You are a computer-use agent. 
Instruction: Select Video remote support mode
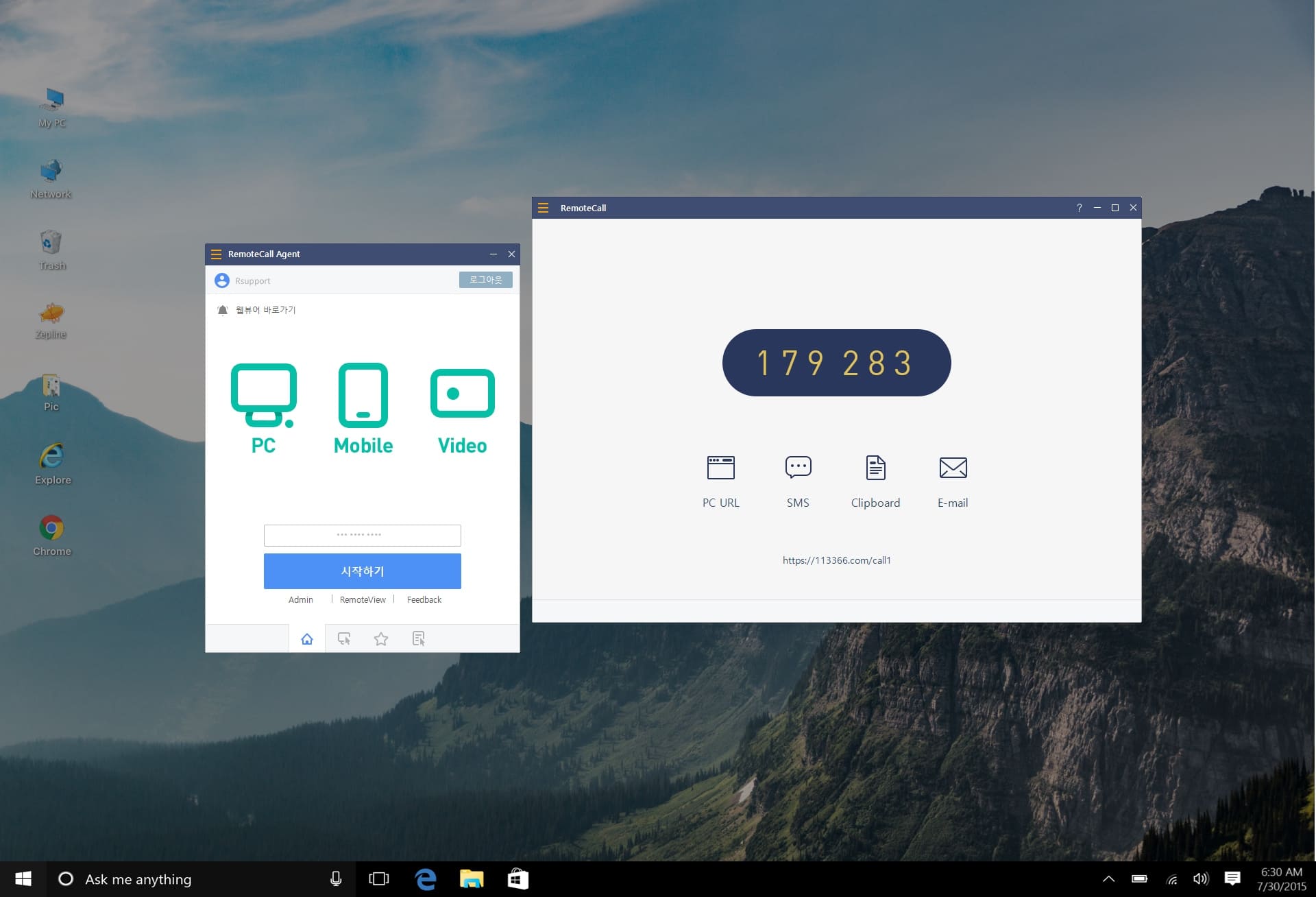coord(463,411)
